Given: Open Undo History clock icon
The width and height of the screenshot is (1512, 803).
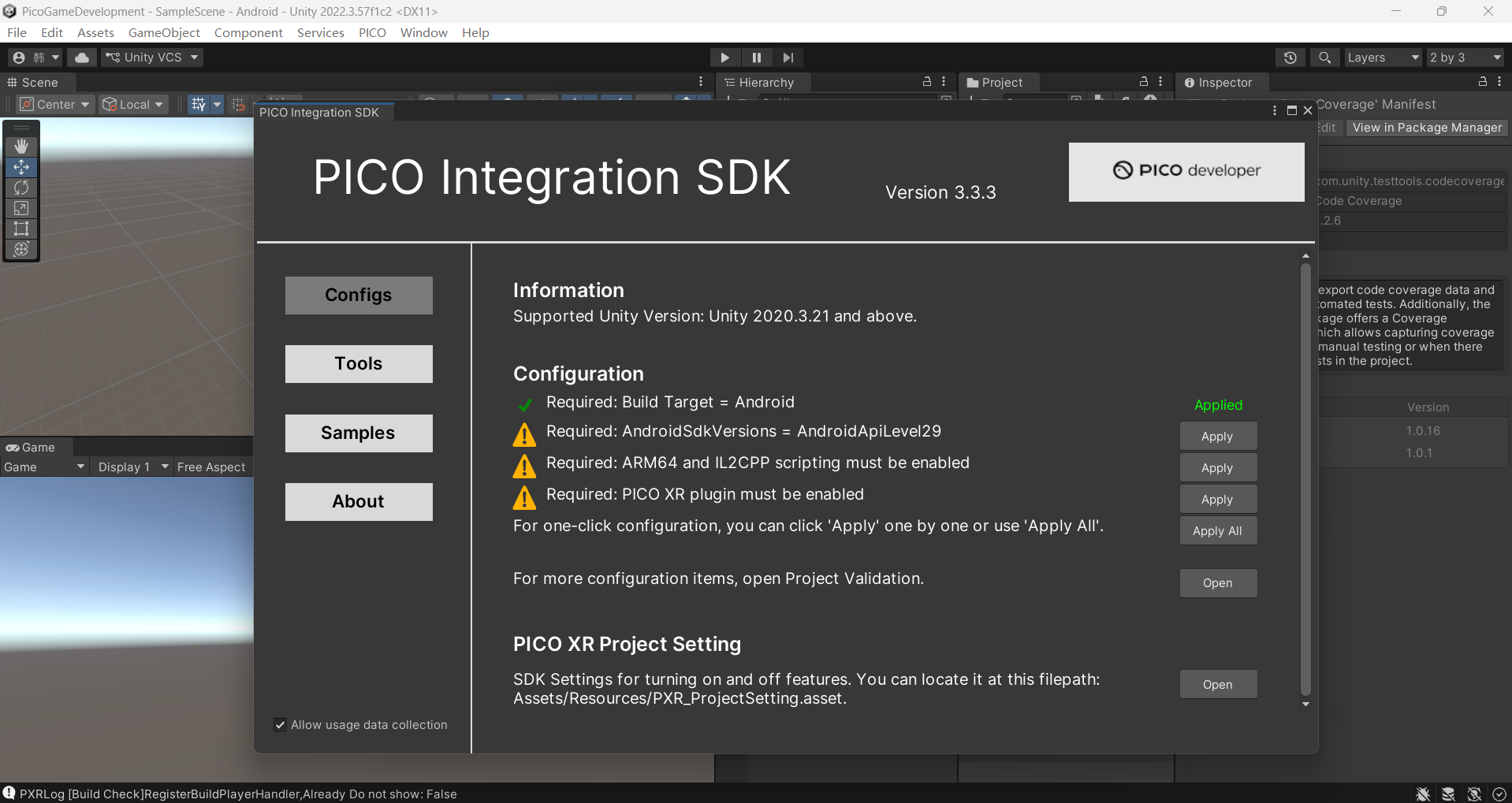Looking at the screenshot, I should [1290, 58].
